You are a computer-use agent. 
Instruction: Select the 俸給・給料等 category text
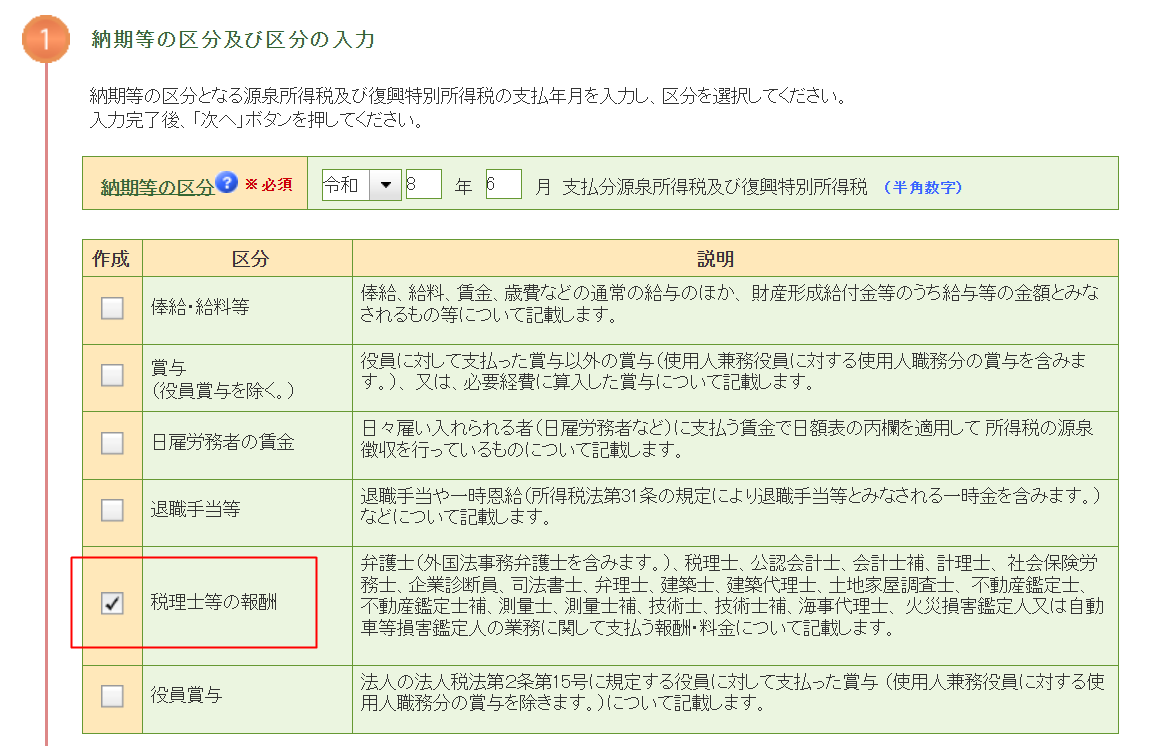[x=200, y=307]
